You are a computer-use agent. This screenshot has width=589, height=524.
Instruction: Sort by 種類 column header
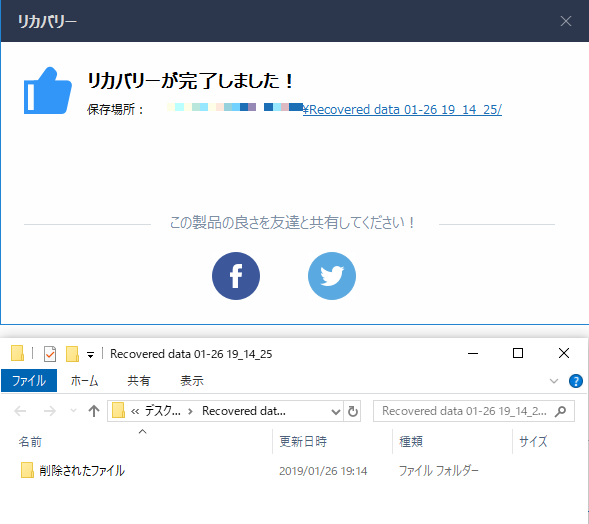tap(411, 441)
